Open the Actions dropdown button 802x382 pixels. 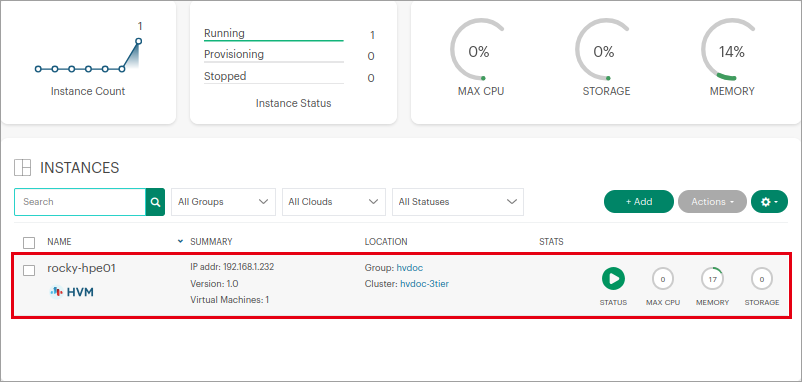point(712,201)
